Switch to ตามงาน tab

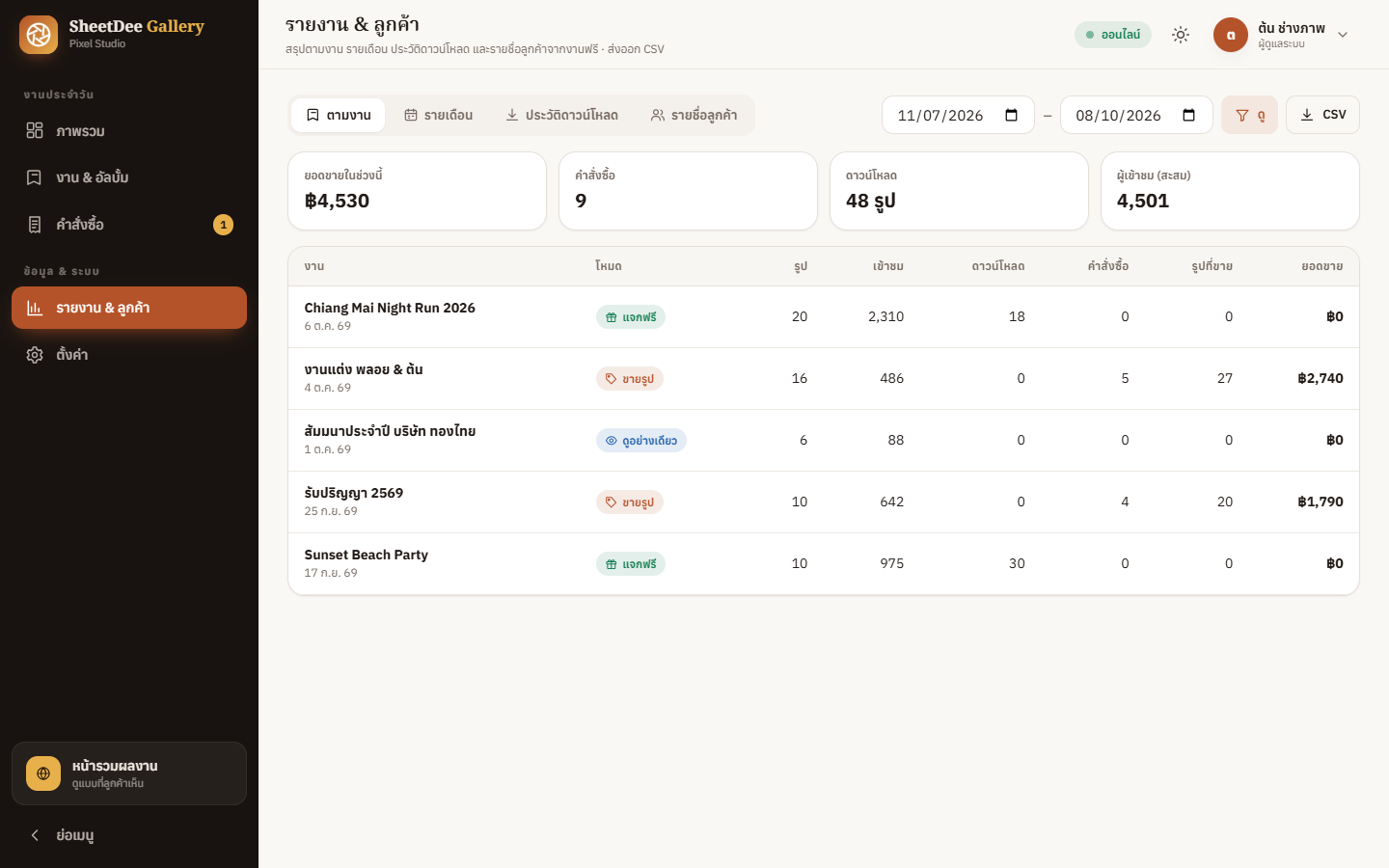tap(339, 115)
